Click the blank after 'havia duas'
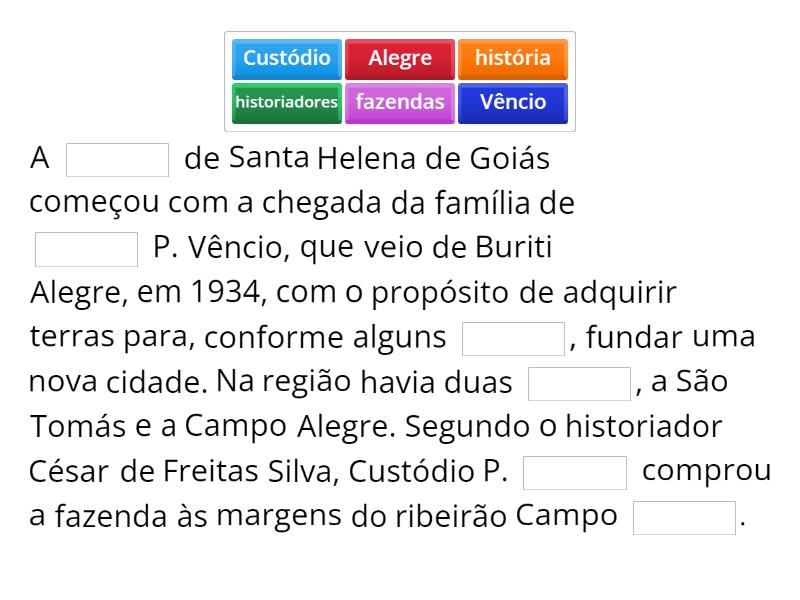The image size is (800, 600). tap(579, 384)
